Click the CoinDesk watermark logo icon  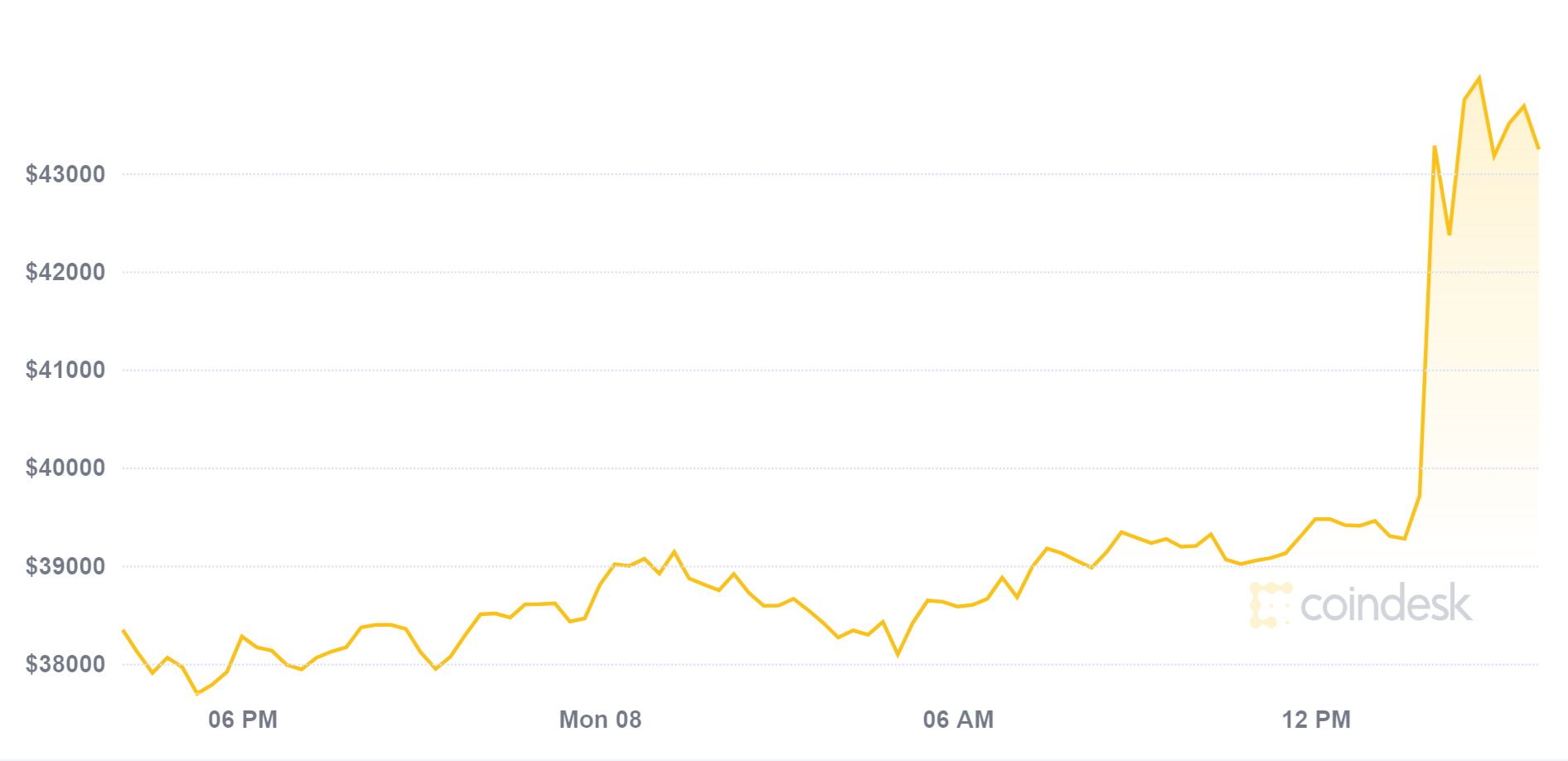[1270, 604]
